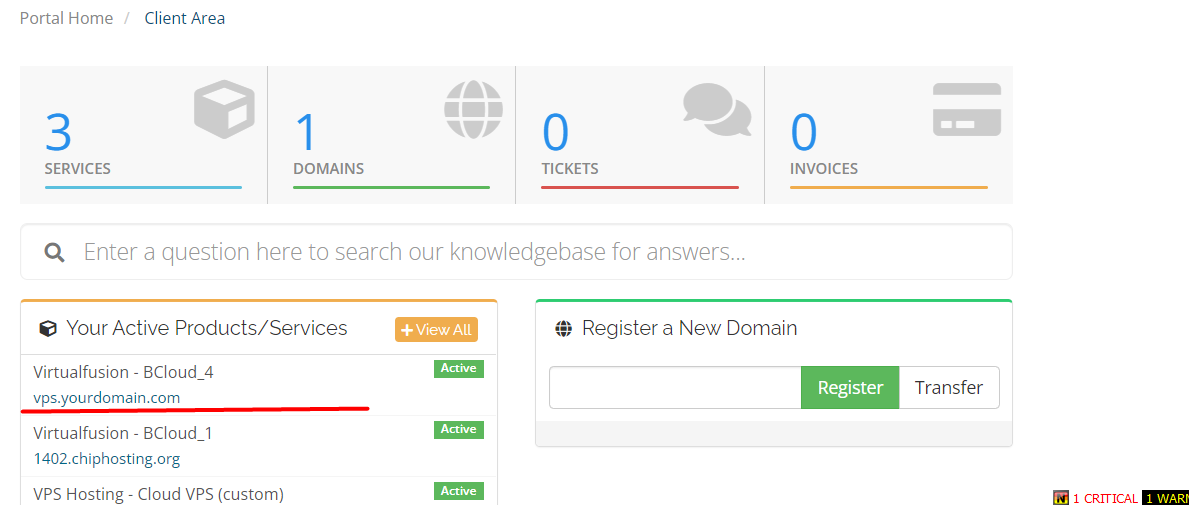Click the globe icon beside Register a New Domain
1189x505 pixels.
tap(563, 329)
